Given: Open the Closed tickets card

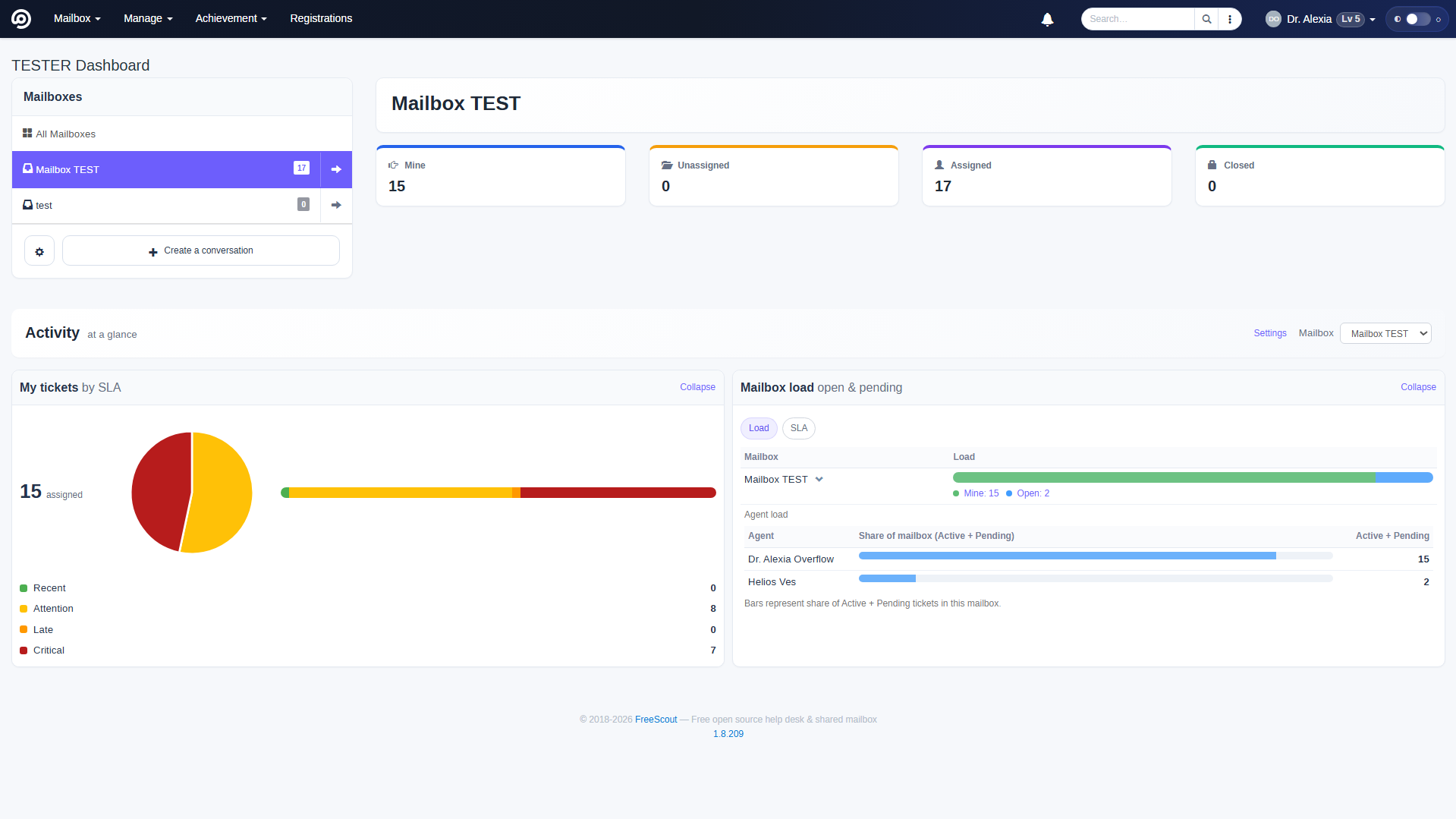Looking at the screenshot, I should [x=1320, y=175].
